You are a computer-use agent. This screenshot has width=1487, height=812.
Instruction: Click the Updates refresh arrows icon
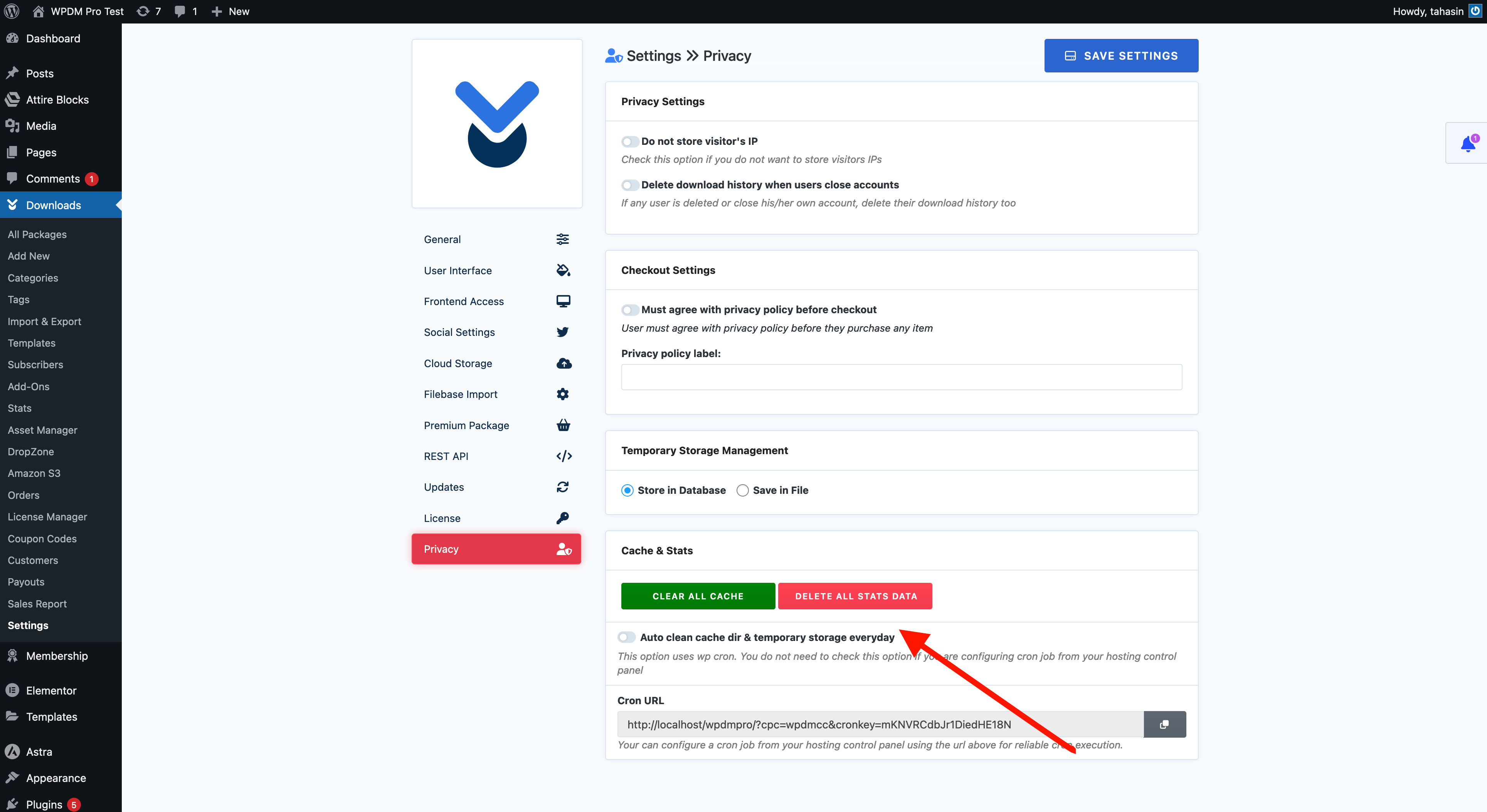[x=562, y=487]
